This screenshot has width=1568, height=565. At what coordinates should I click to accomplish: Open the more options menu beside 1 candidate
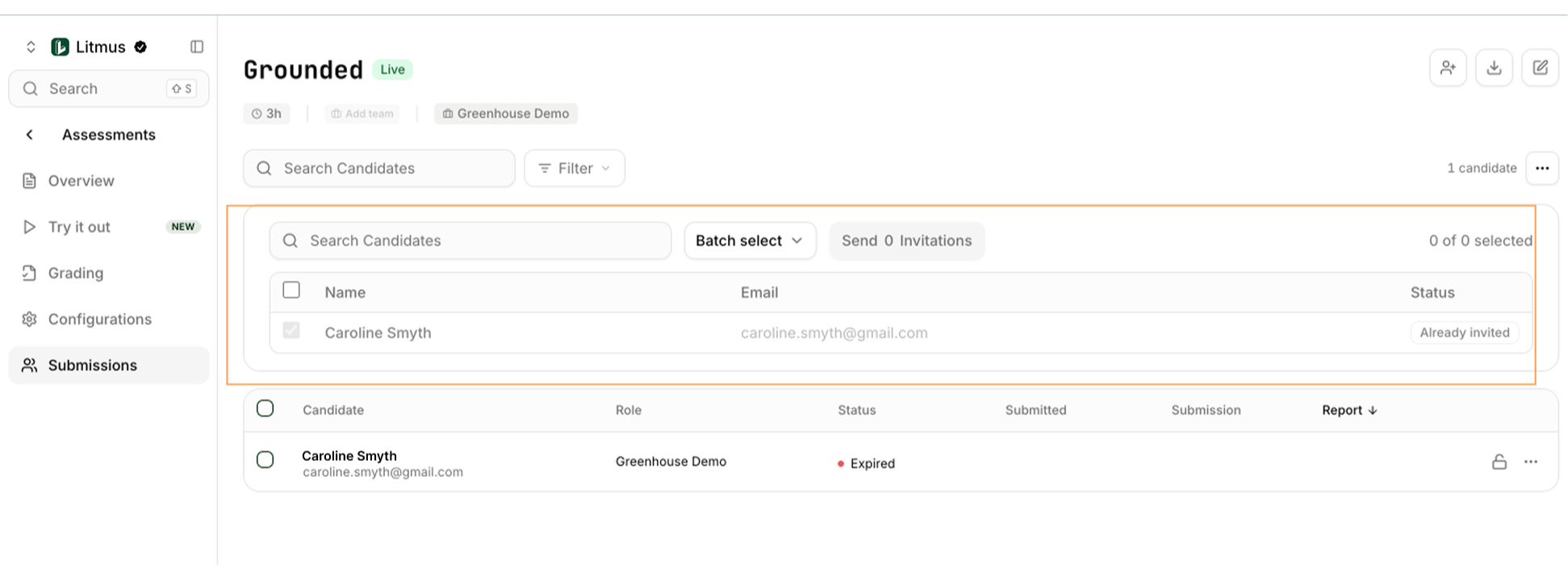(x=1542, y=168)
